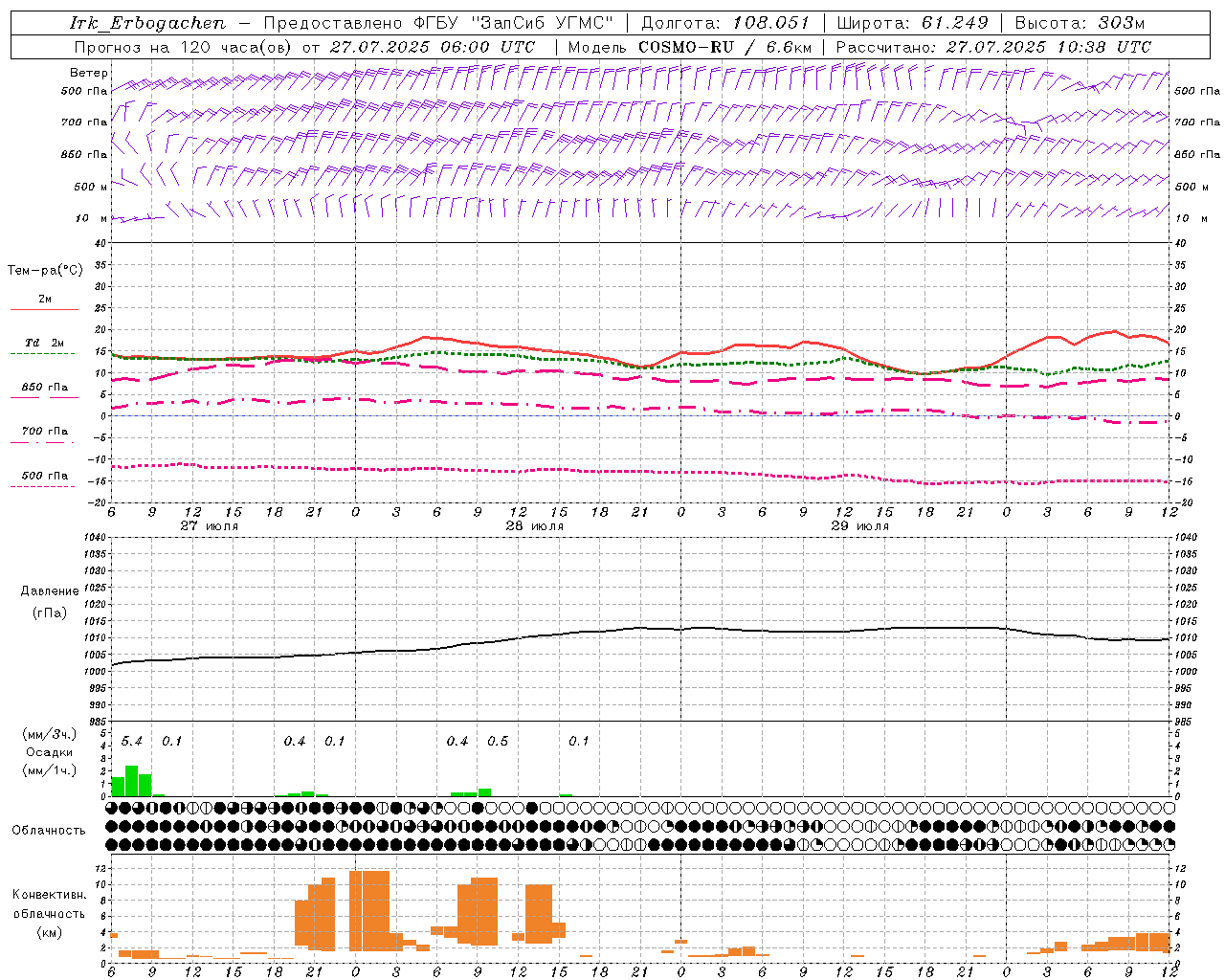Click the '0.5' precipitation amount value
Image resolution: width=1225 pixels, height=980 pixels.
(x=498, y=742)
